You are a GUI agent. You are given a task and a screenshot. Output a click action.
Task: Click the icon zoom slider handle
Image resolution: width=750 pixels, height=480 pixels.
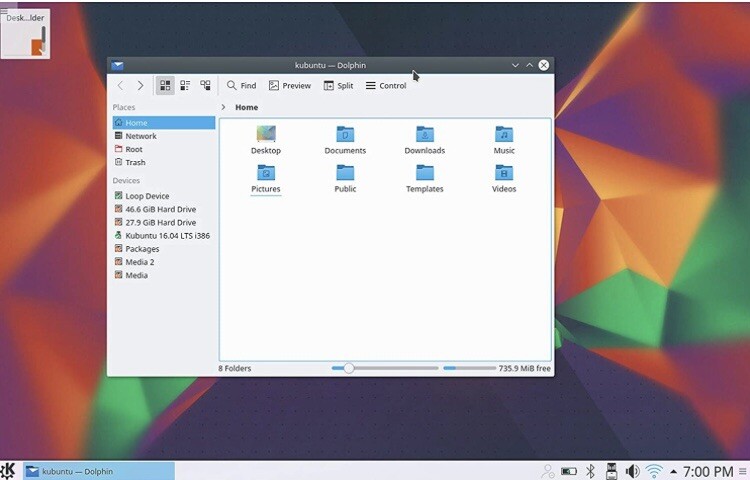pyautogui.click(x=349, y=368)
